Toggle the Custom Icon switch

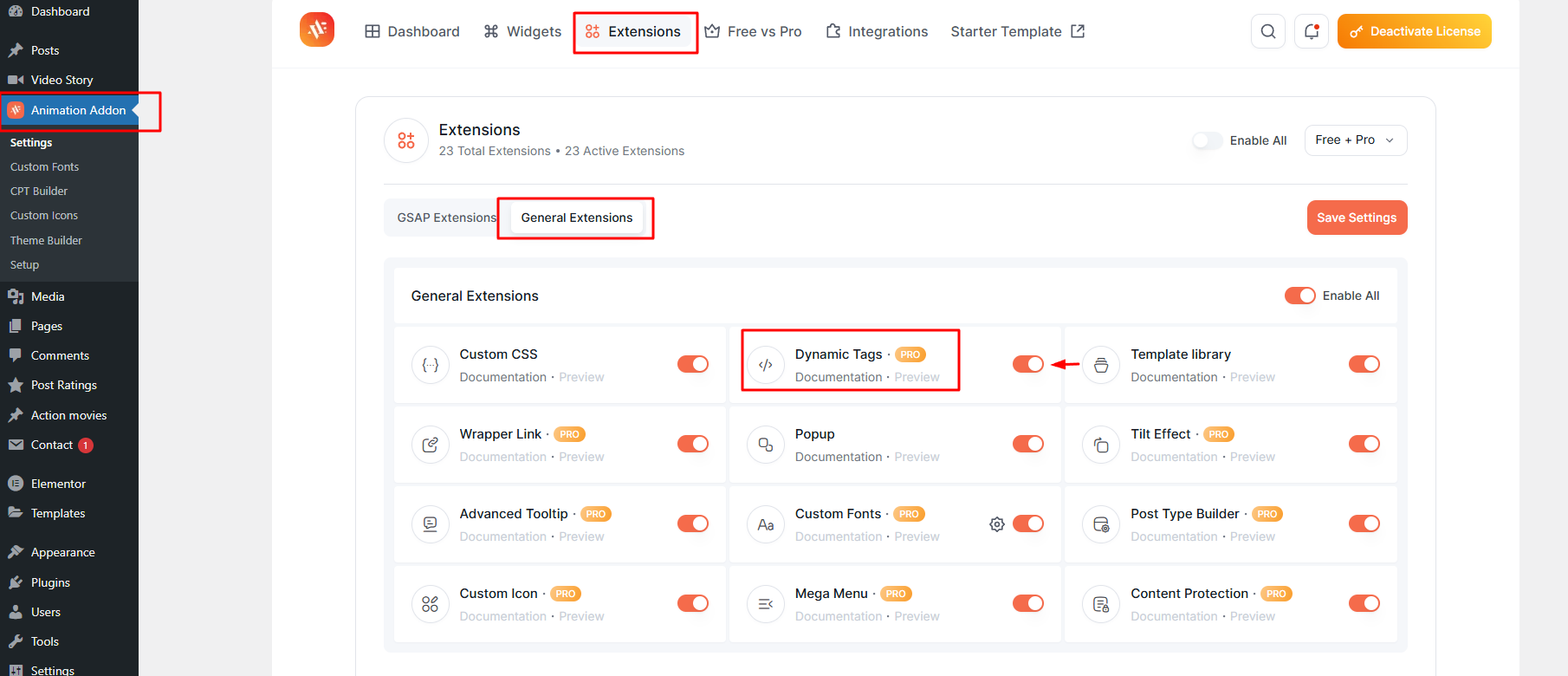pyautogui.click(x=693, y=603)
